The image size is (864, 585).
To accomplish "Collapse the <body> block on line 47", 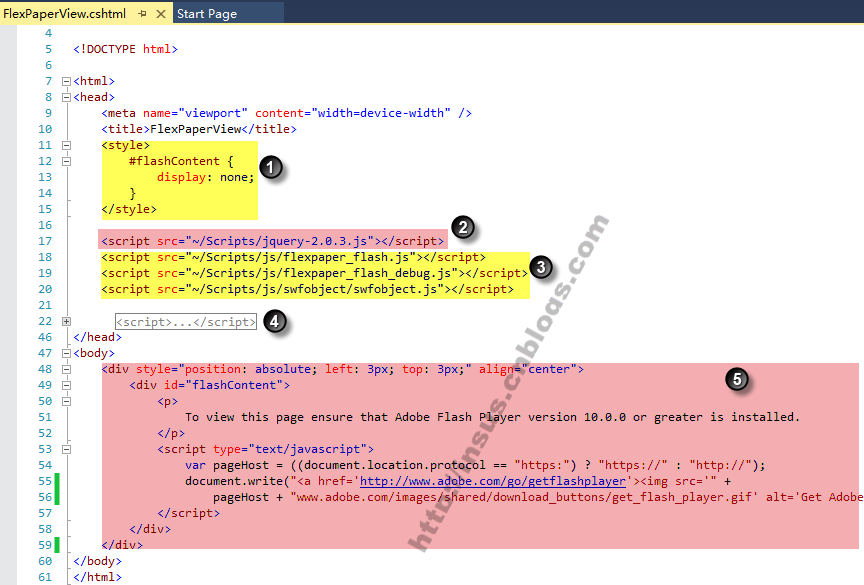I will (66, 353).
